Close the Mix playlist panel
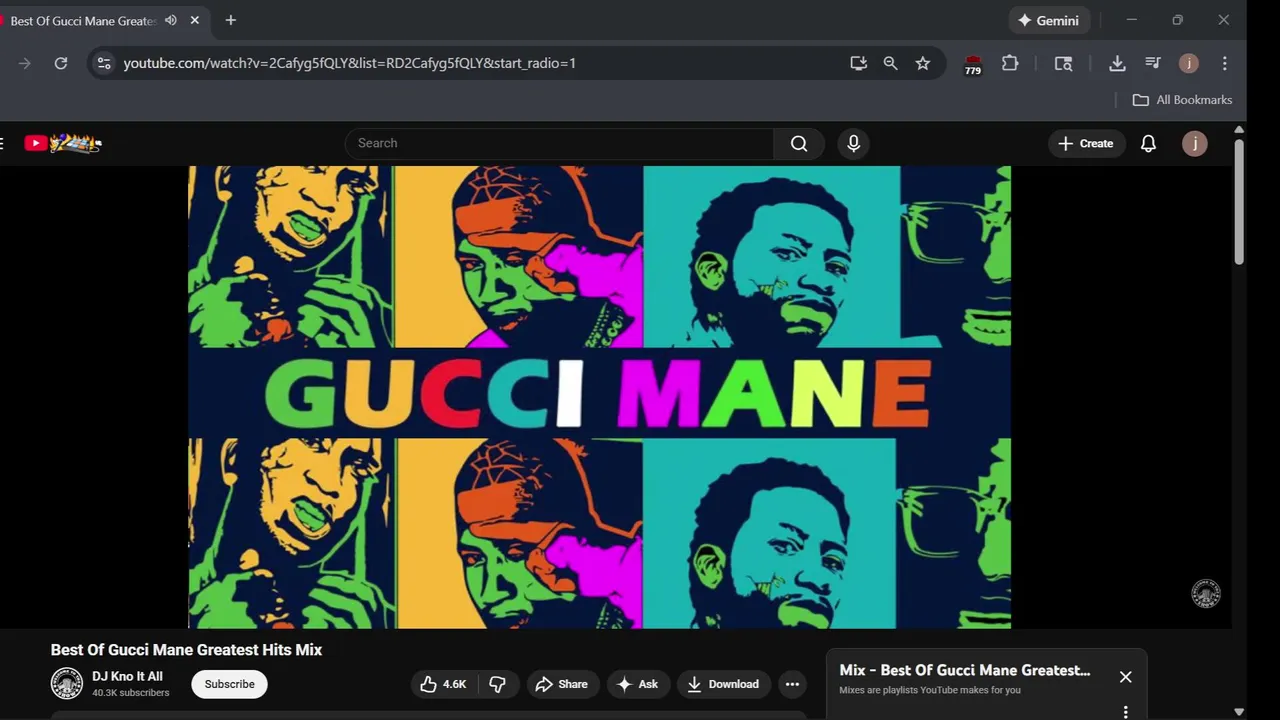The width and height of the screenshot is (1280, 720). (x=1125, y=677)
